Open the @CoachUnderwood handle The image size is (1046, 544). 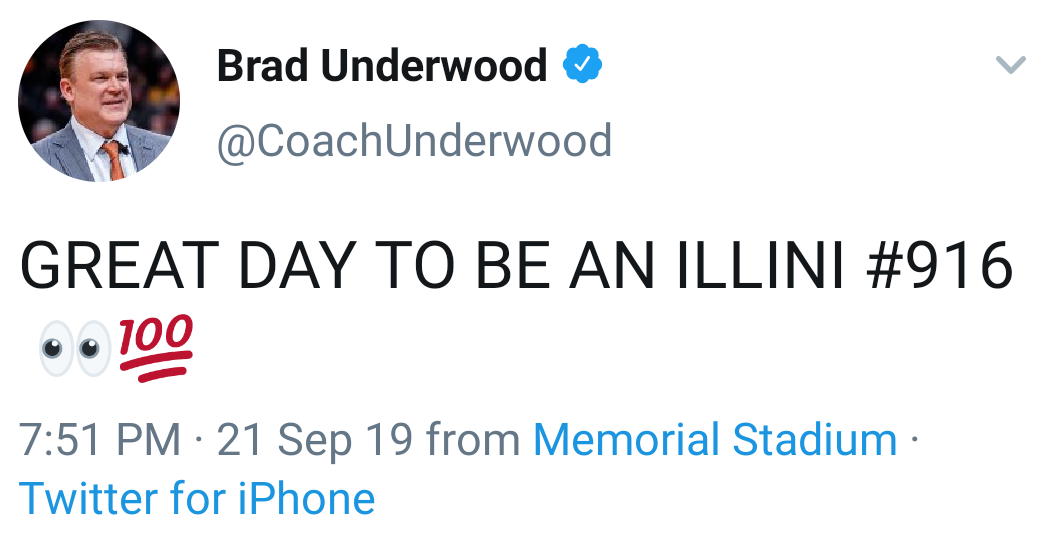(414, 140)
